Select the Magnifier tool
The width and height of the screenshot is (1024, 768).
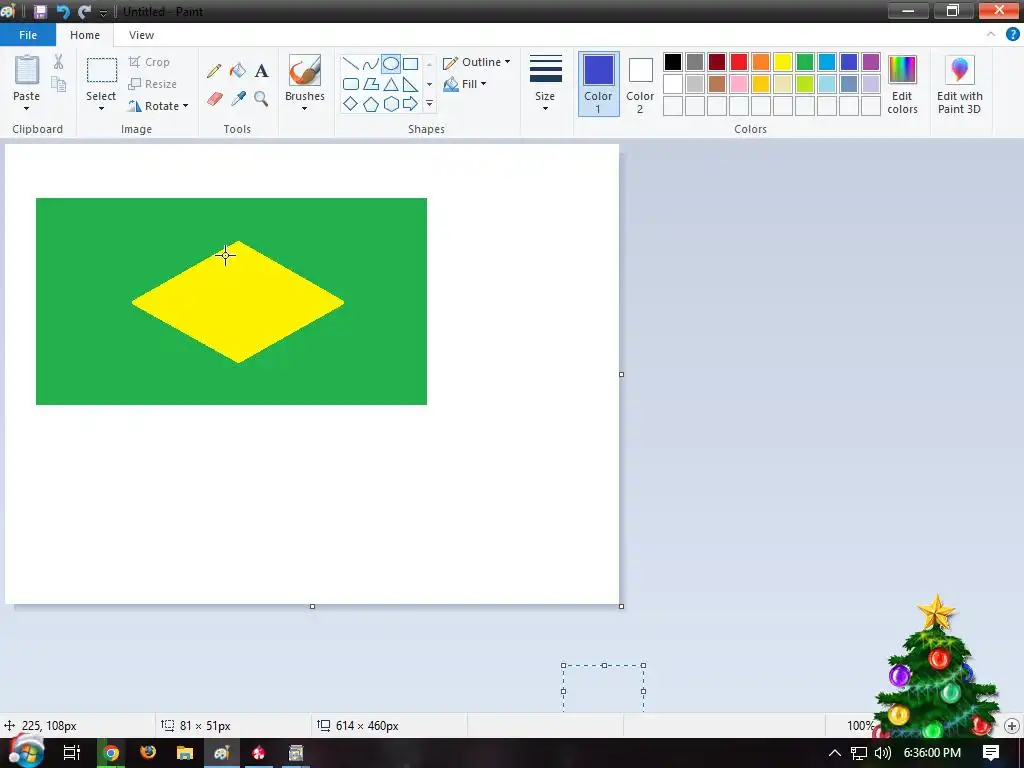tap(261, 99)
